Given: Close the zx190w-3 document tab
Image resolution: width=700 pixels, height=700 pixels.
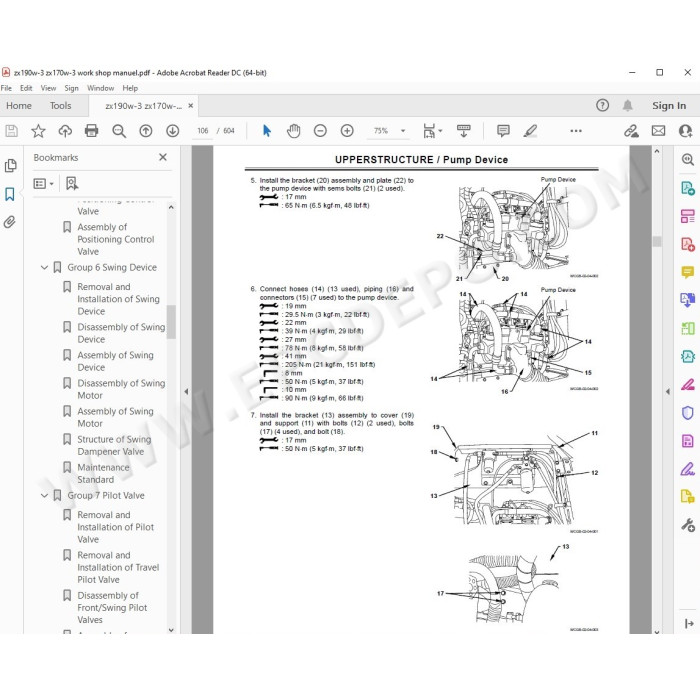Looking at the screenshot, I should click(191, 106).
